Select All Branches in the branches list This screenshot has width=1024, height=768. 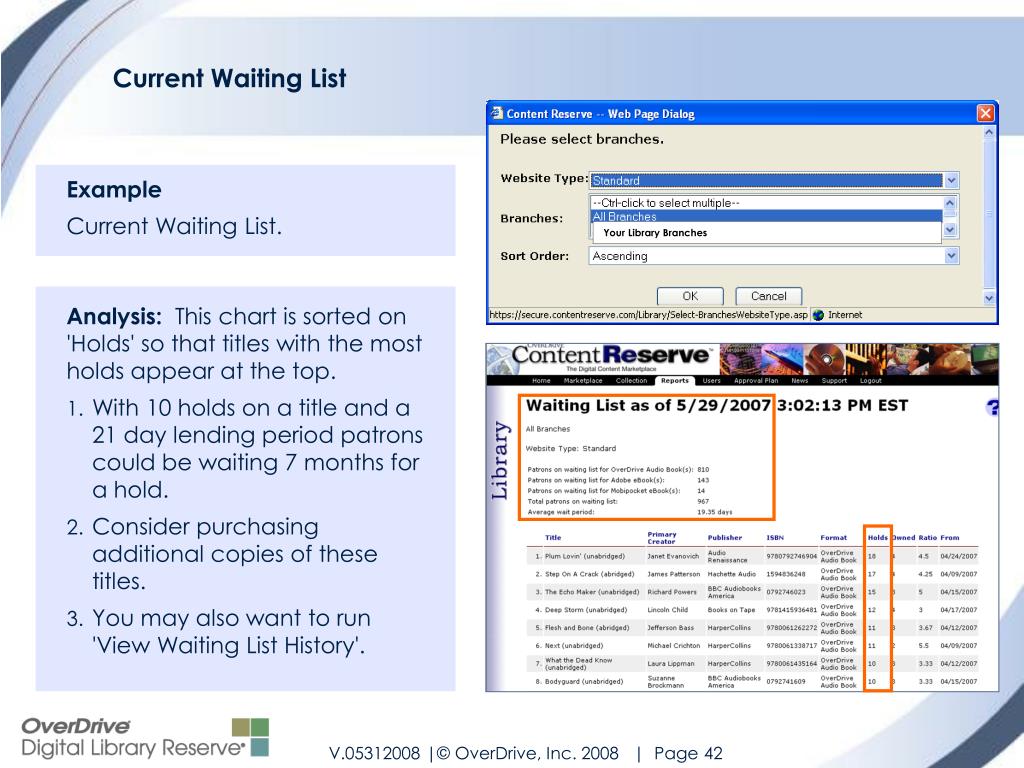click(x=765, y=216)
